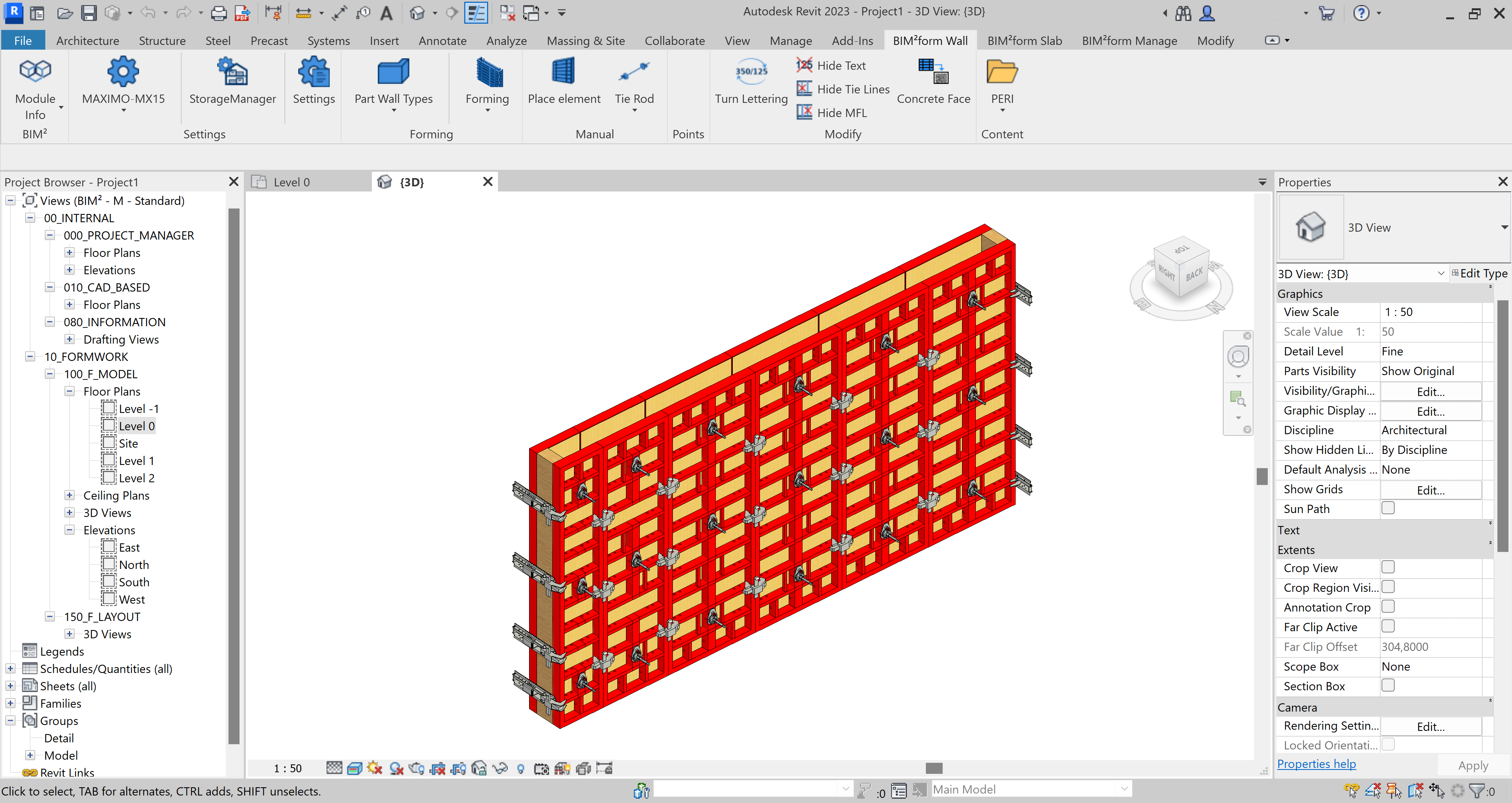Open the Concrete Face tool

coord(933,82)
